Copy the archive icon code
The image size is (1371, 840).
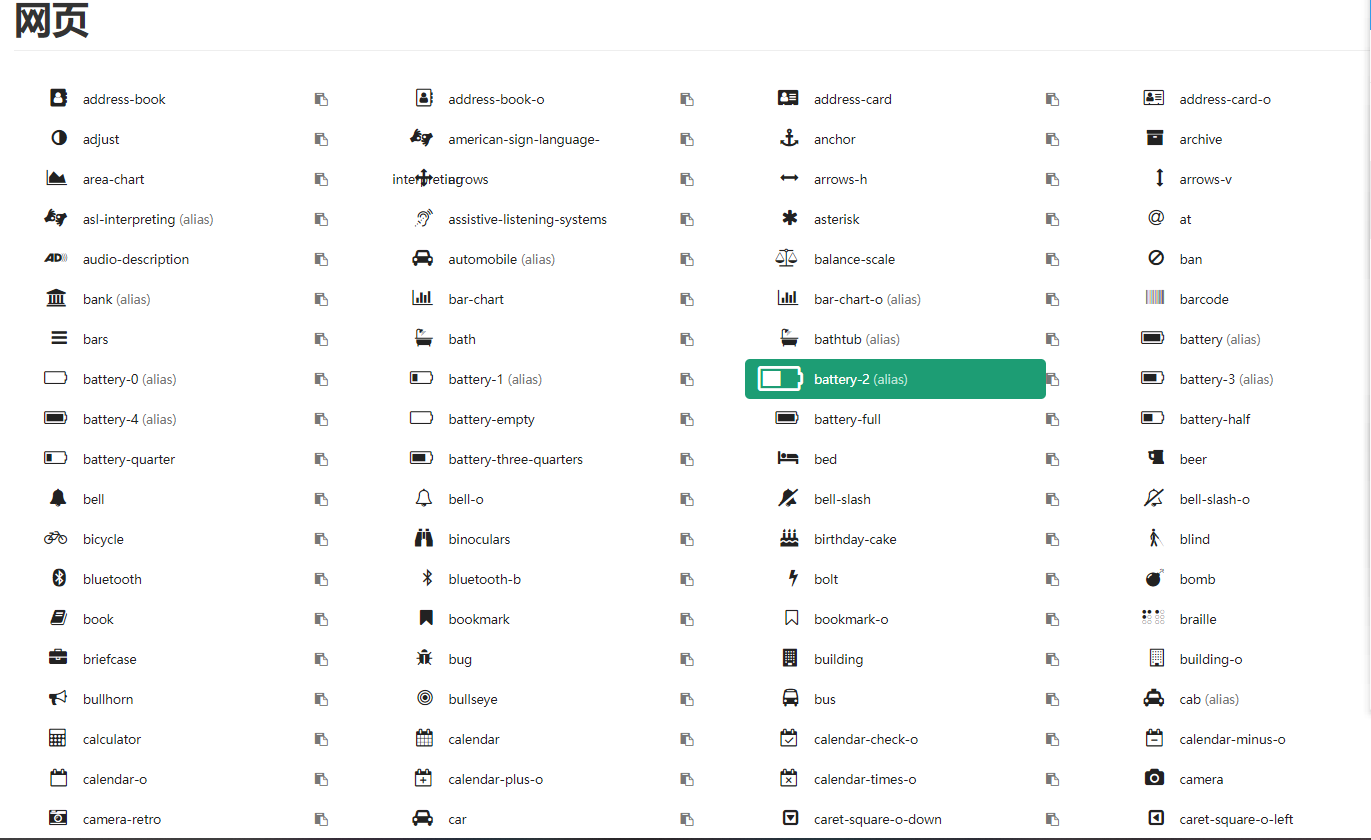pos(1365,138)
